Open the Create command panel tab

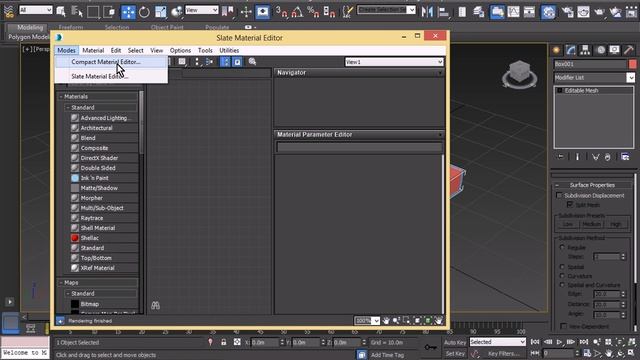[556, 50]
